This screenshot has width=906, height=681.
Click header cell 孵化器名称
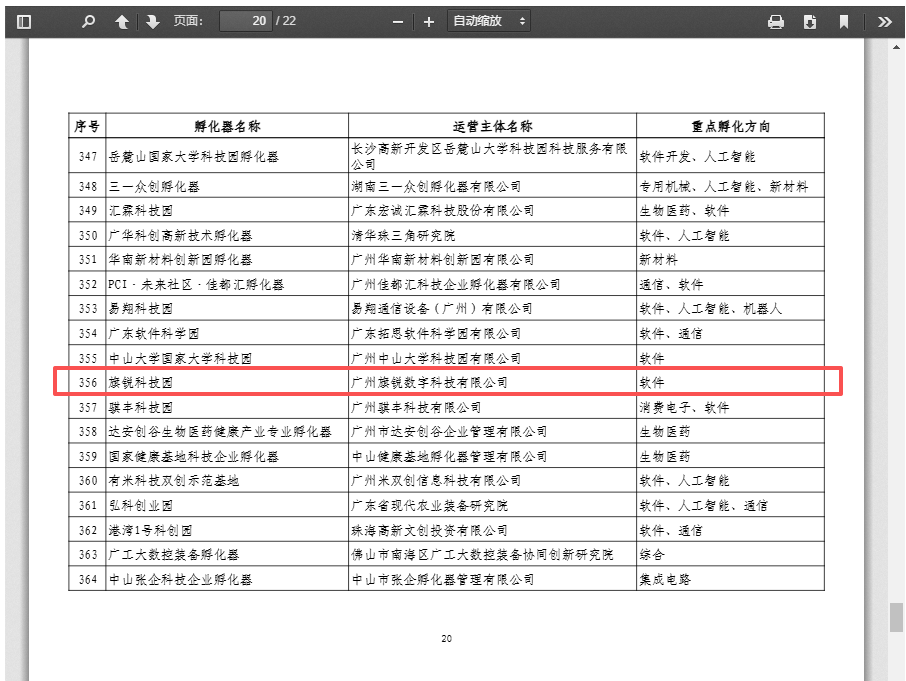point(227,126)
